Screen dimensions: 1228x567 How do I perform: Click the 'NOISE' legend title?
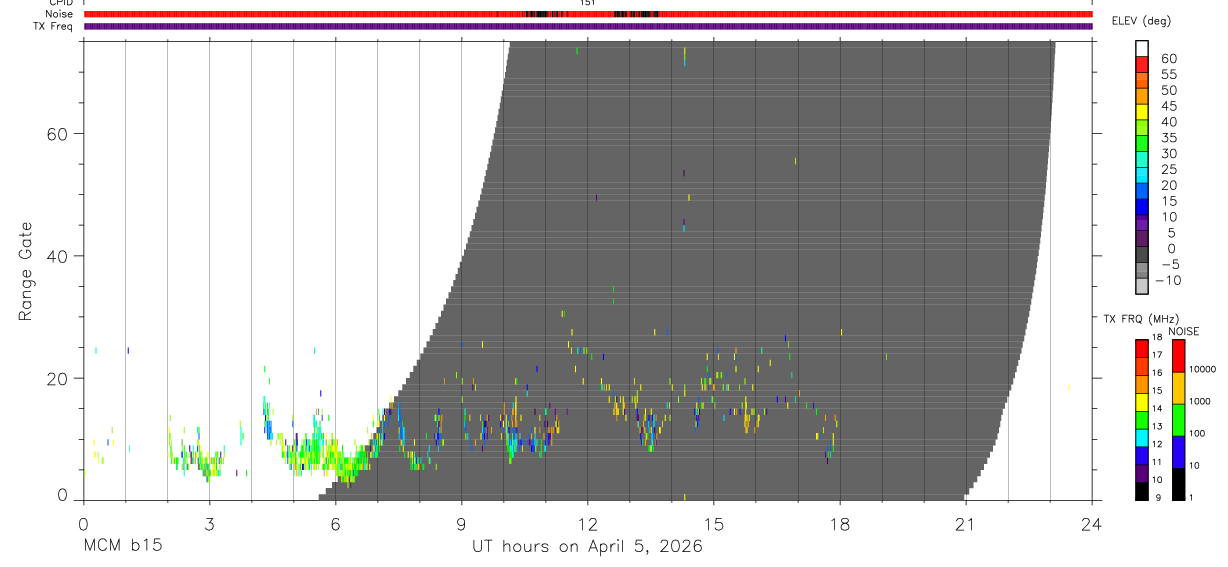[x=1185, y=331]
